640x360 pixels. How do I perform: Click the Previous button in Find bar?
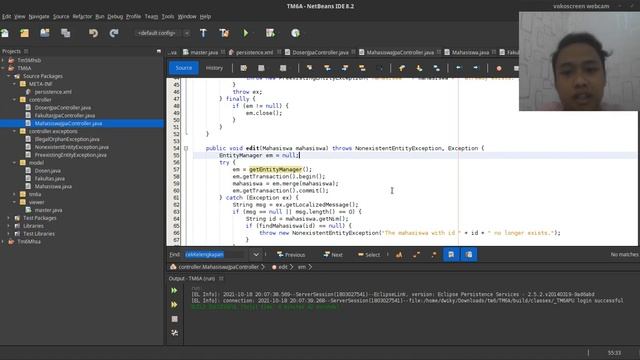click(291, 255)
